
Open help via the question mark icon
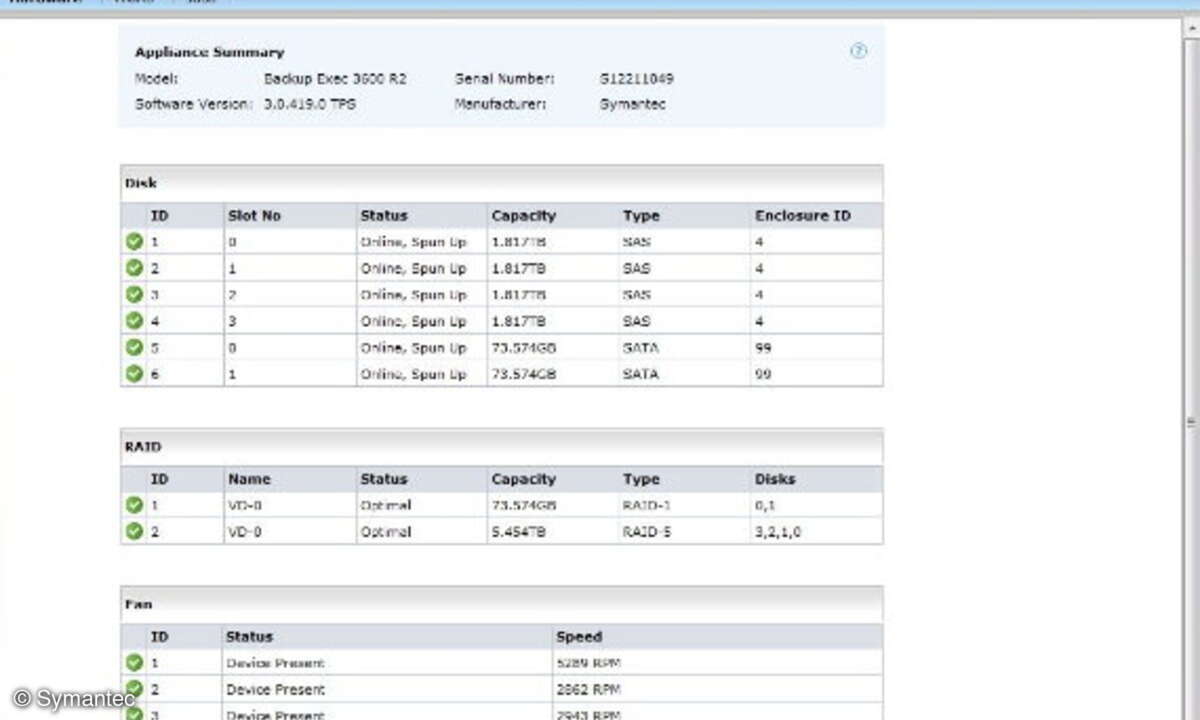[858, 52]
